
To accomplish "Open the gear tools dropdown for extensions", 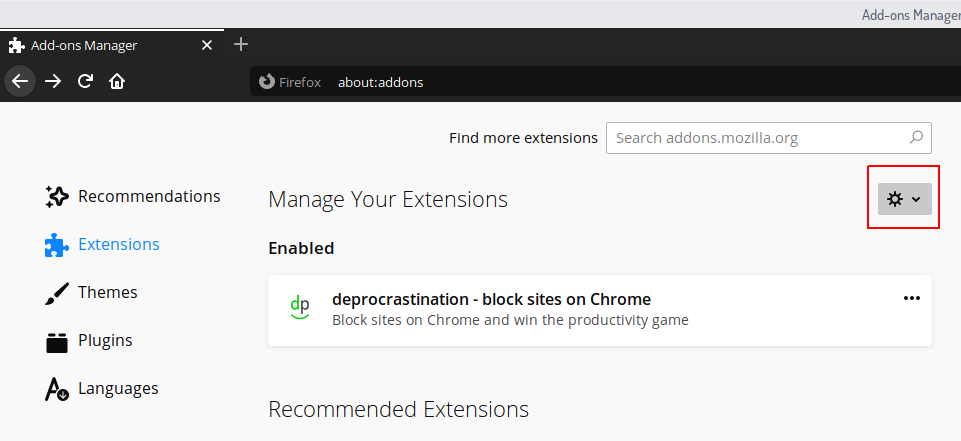I will (904, 199).
